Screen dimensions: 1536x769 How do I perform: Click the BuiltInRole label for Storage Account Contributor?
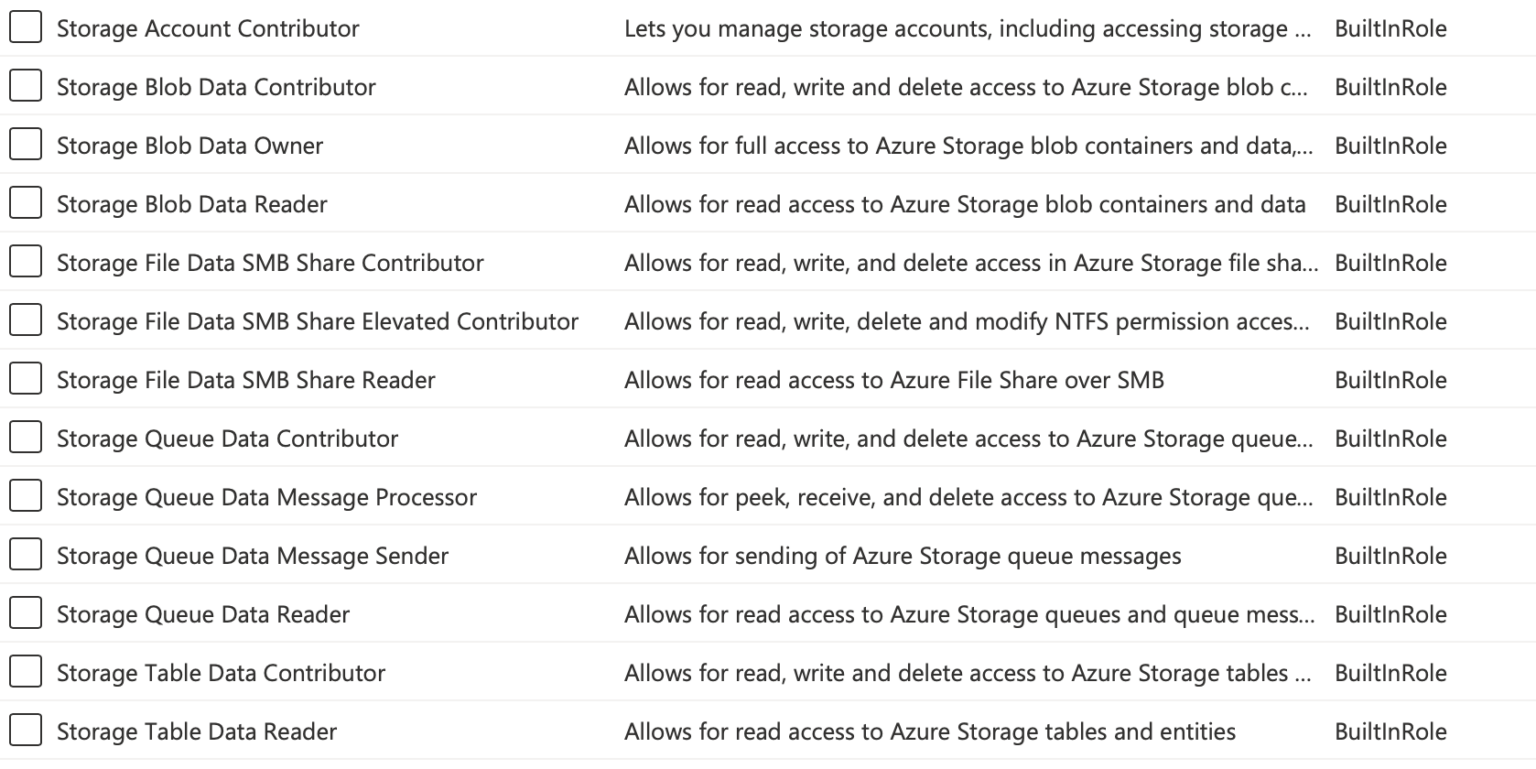[1390, 27]
